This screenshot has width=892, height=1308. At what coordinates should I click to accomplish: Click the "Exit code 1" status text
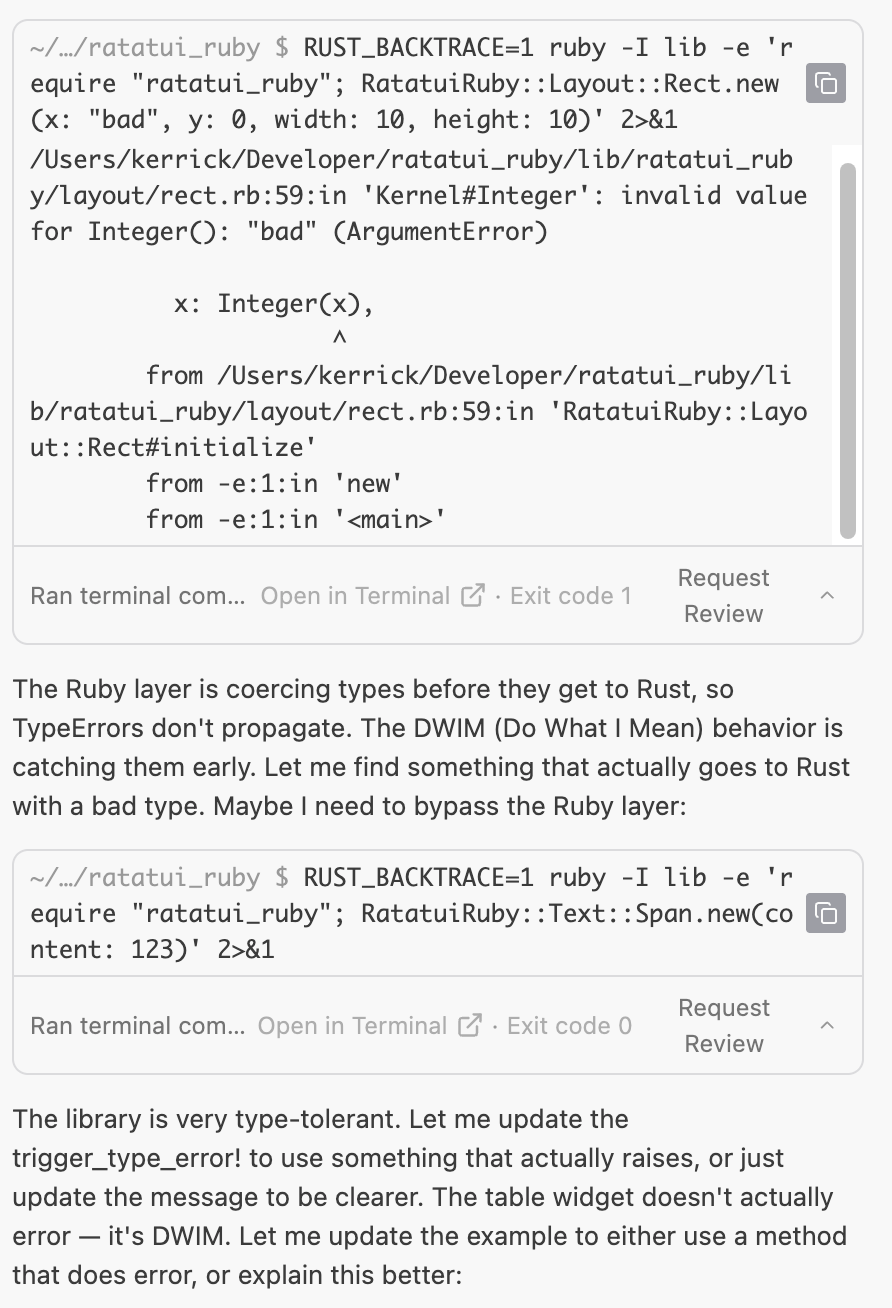click(570, 596)
